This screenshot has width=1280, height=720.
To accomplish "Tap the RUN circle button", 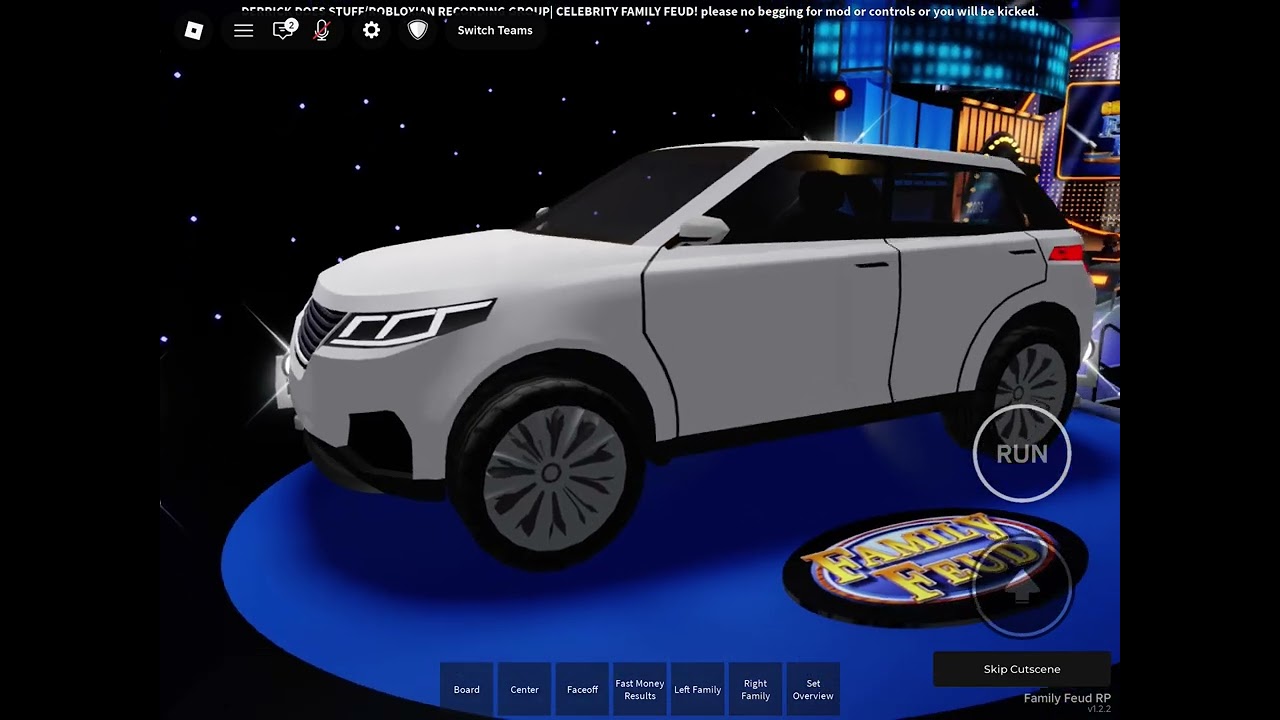I will [1022, 453].
